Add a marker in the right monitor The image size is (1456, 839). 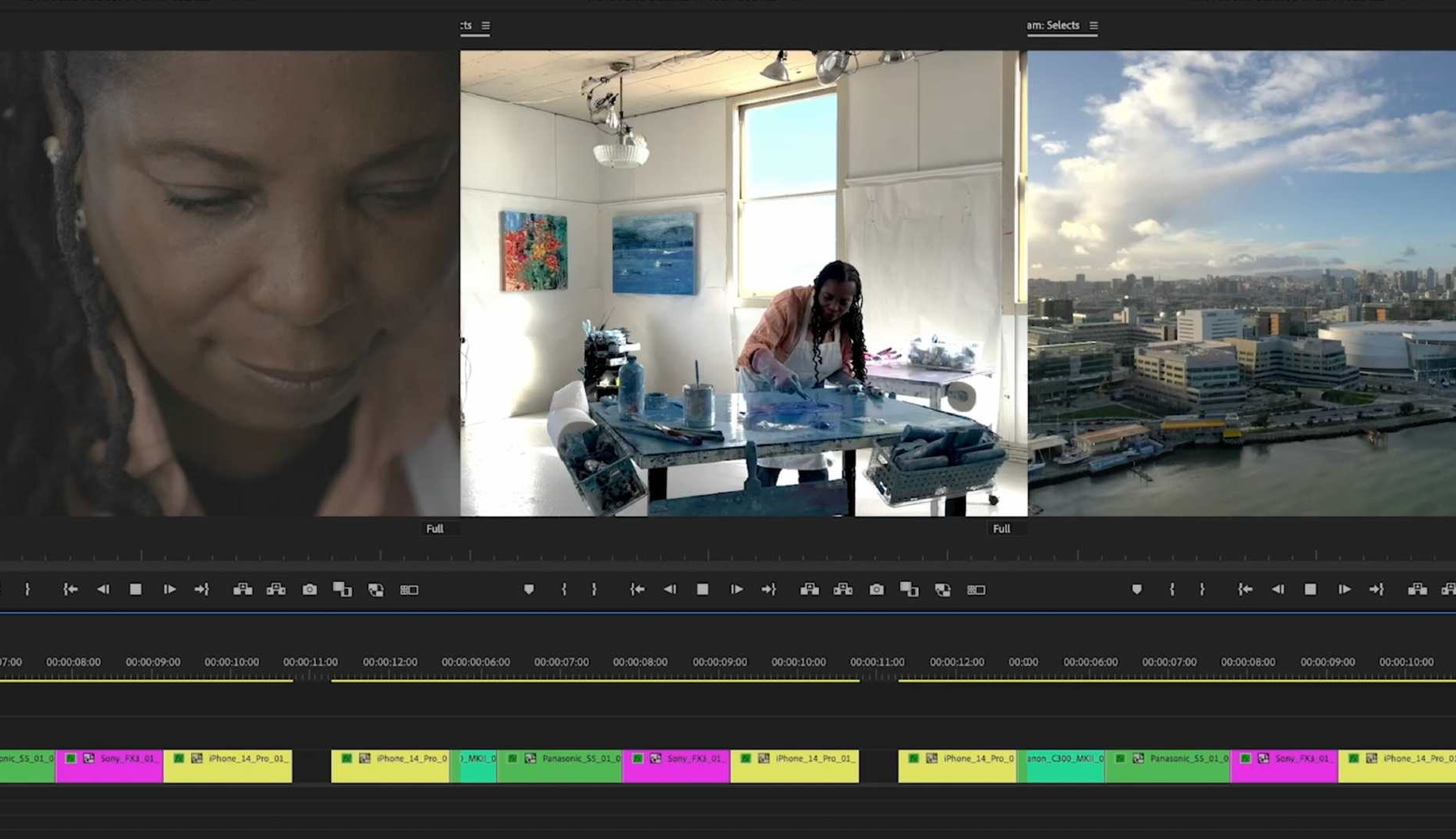pos(1137,590)
